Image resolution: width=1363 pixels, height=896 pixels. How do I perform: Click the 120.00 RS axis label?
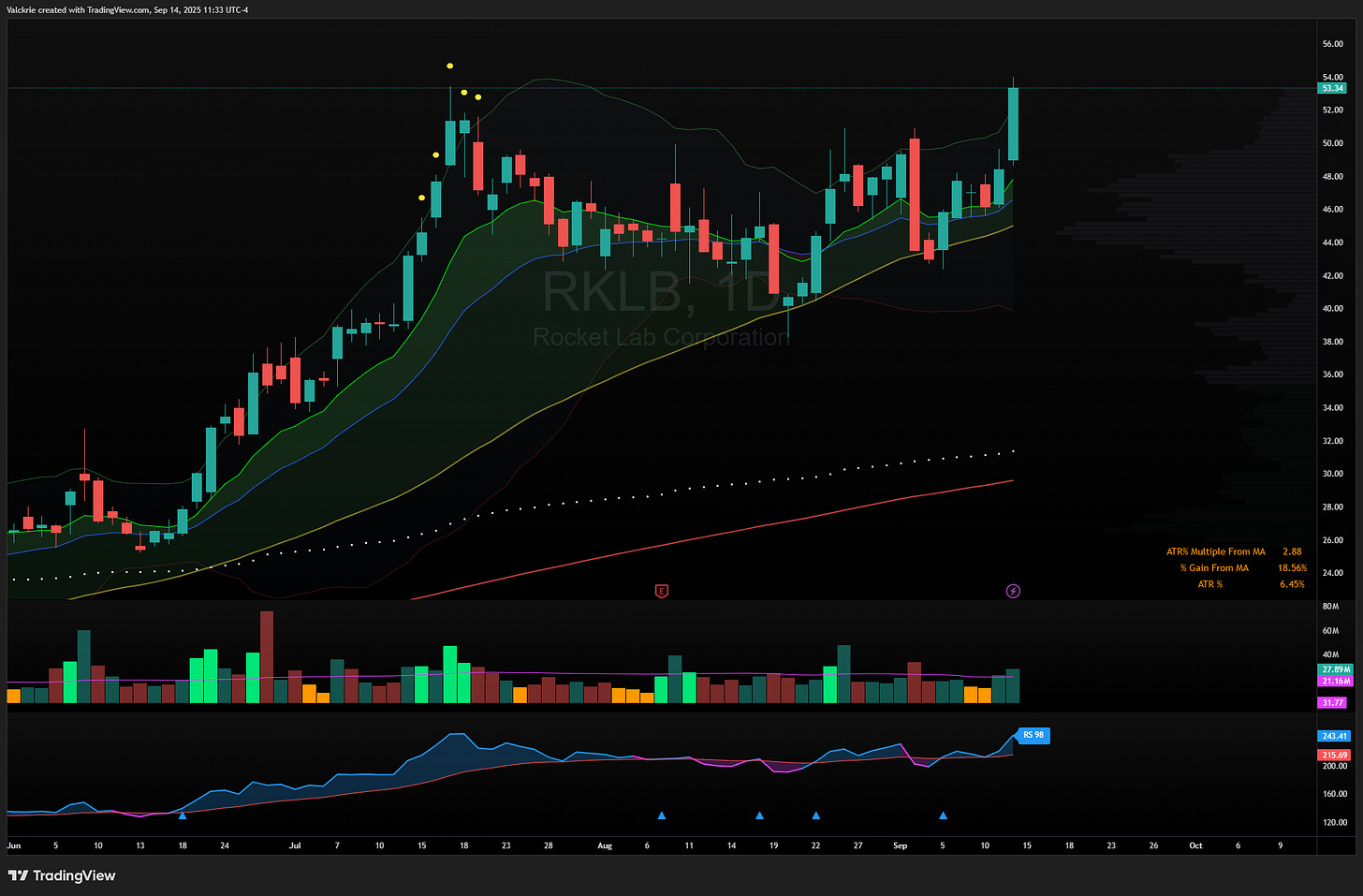click(1335, 823)
